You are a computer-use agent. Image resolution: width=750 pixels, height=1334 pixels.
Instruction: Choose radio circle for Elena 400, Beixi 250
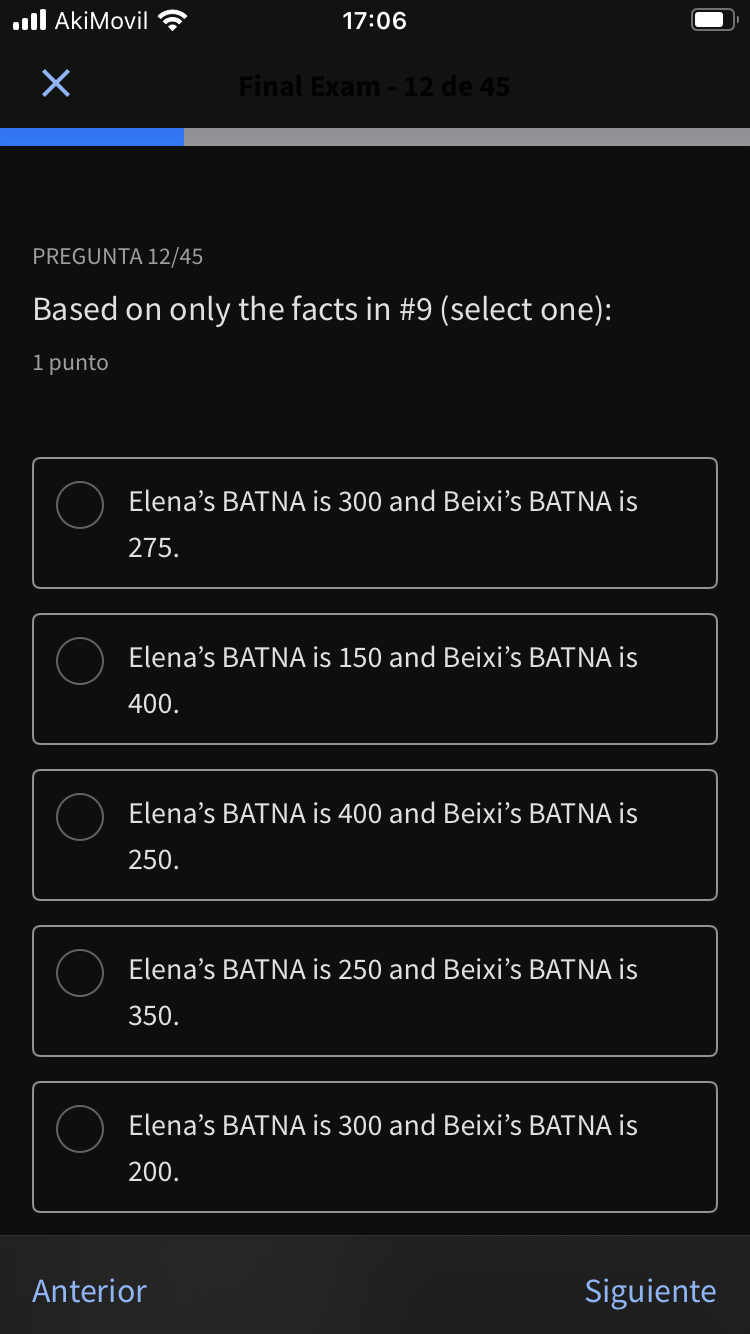[80, 817]
